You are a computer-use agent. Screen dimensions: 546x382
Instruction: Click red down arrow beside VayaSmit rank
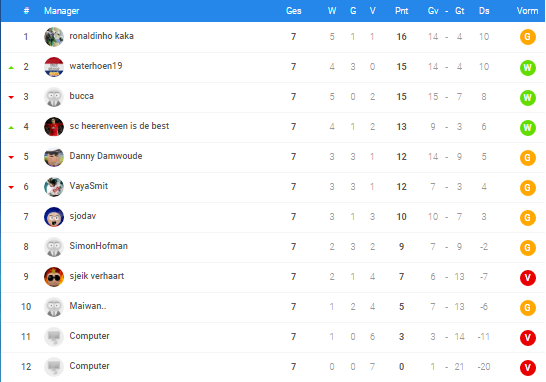click(11, 187)
